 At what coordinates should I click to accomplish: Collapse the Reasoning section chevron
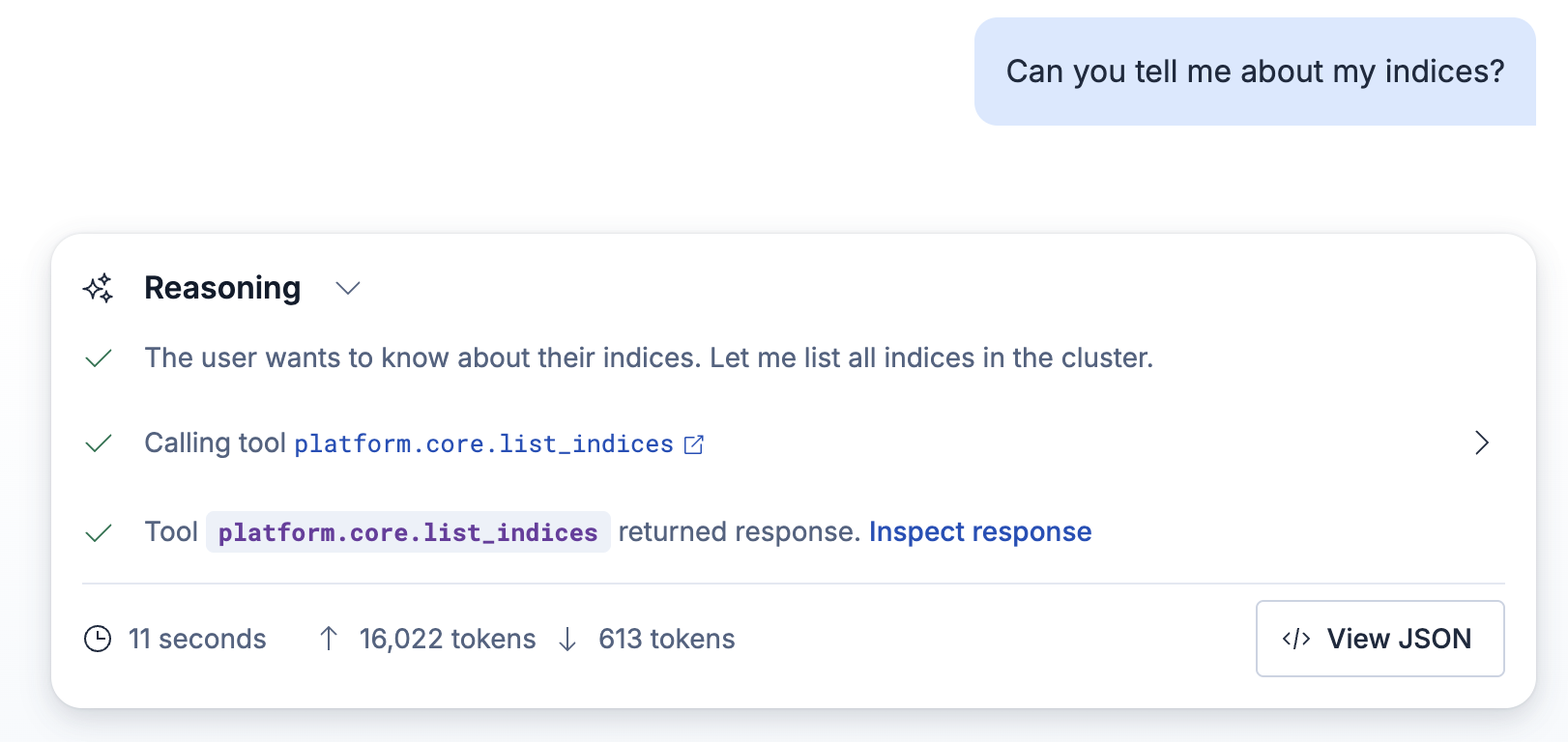(348, 288)
